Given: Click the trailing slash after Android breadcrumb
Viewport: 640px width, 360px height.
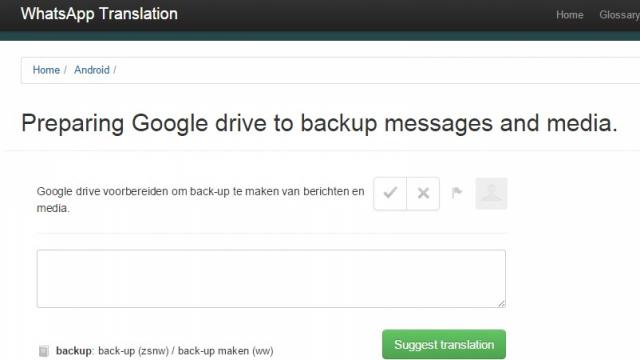Looking at the screenshot, I should [115, 70].
